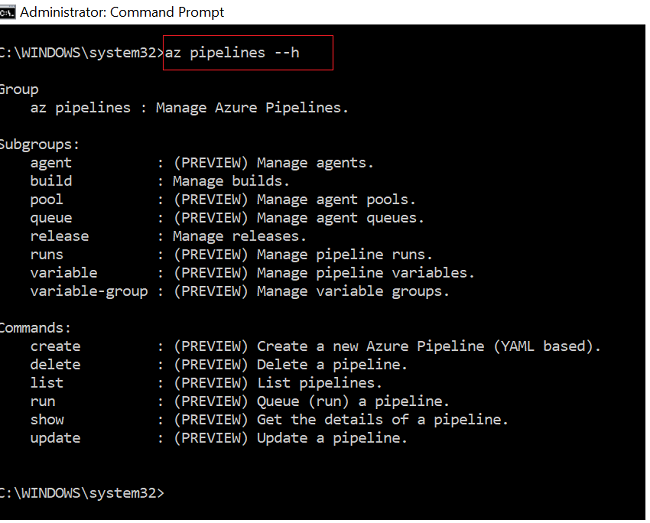Click the 'pool' subgroup entry

[x=47, y=200]
